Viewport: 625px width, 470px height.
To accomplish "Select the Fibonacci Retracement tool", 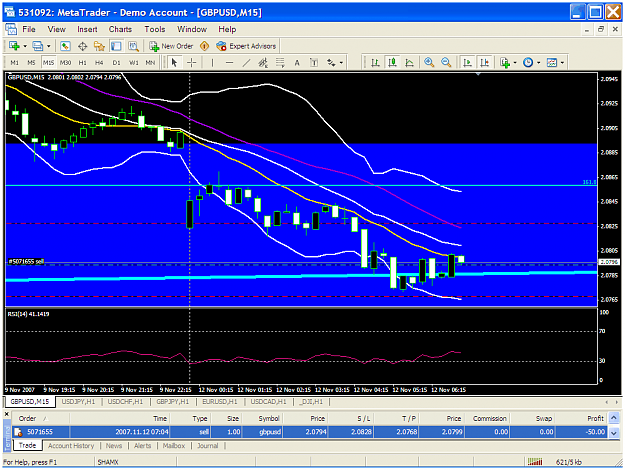I will [x=280, y=63].
